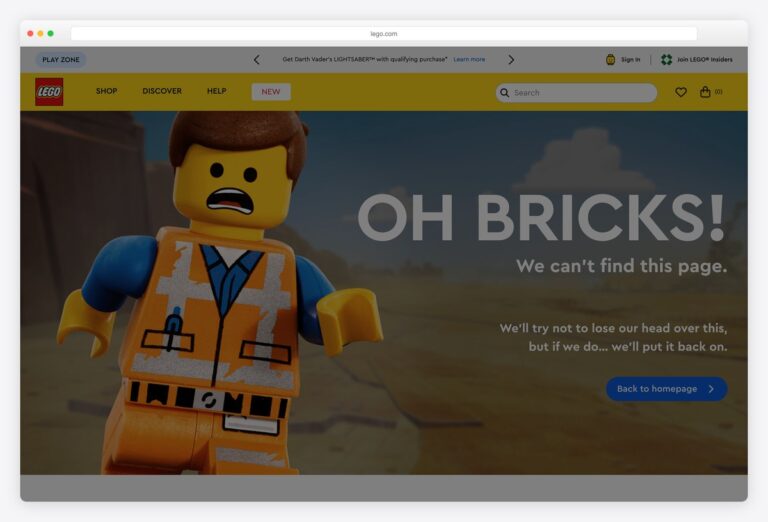This screenshot has width=768, height=522.
Task: Go to next promo banner arrow
Action: [x=511, y=60]
